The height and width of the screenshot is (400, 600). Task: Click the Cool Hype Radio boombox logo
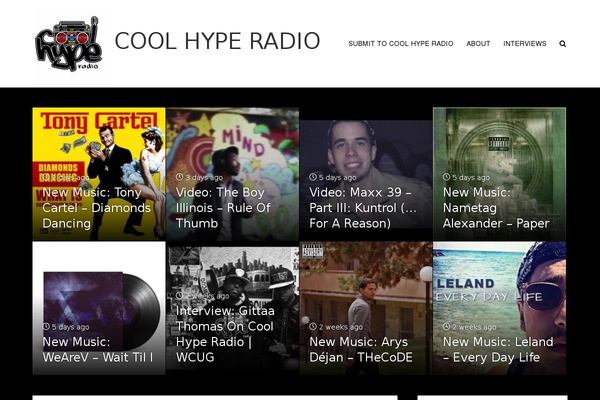tap(68, 44)
